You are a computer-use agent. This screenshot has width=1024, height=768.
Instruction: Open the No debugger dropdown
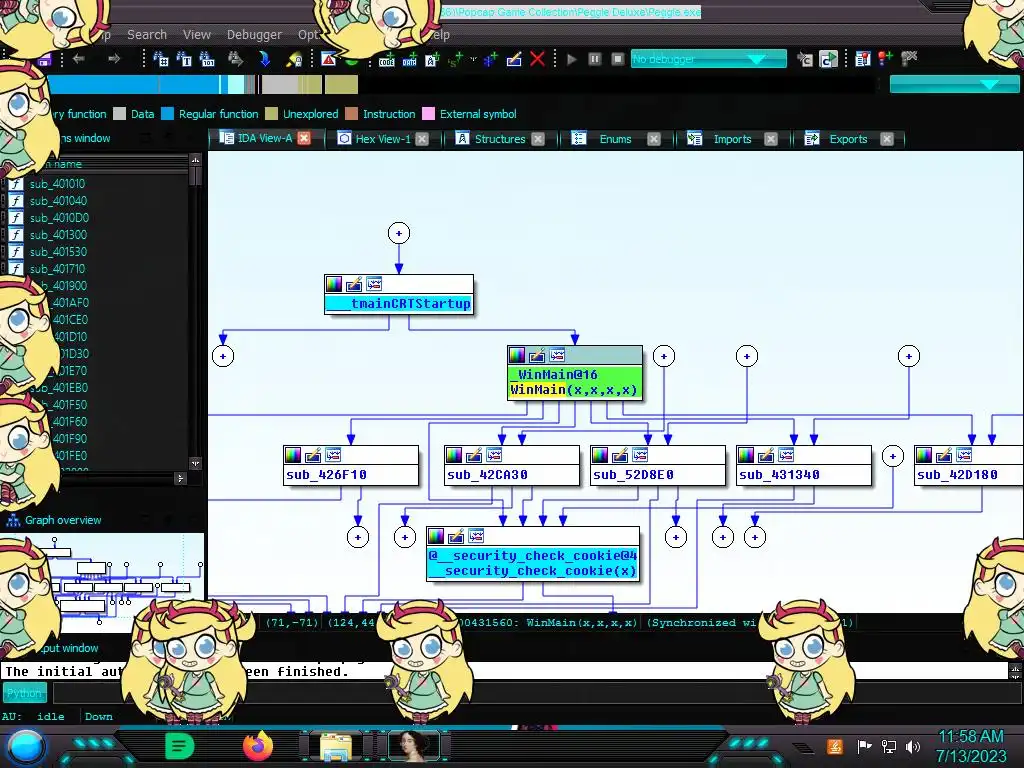point(709,59)
